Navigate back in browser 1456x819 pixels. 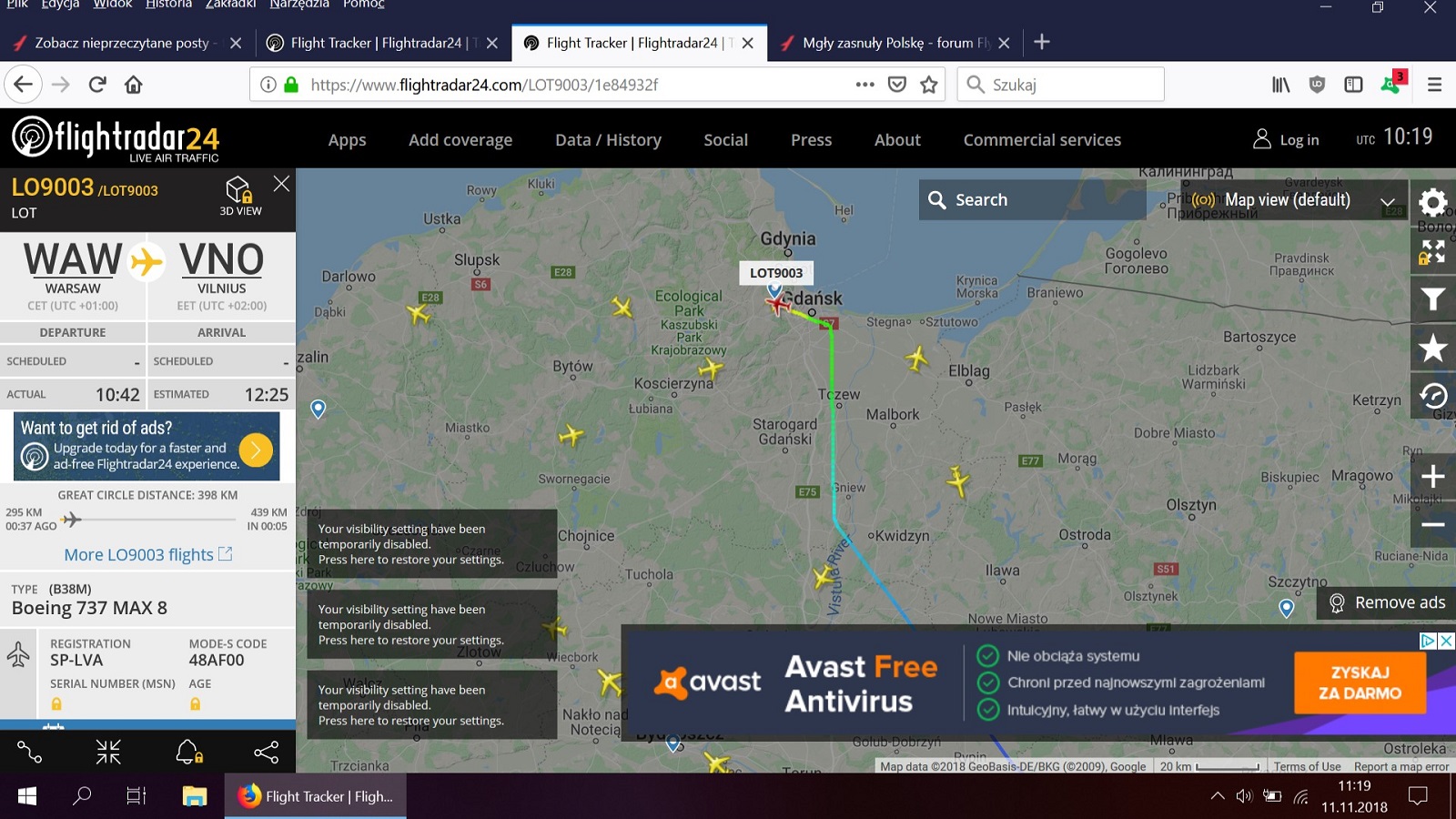click(x=23, y=85)
